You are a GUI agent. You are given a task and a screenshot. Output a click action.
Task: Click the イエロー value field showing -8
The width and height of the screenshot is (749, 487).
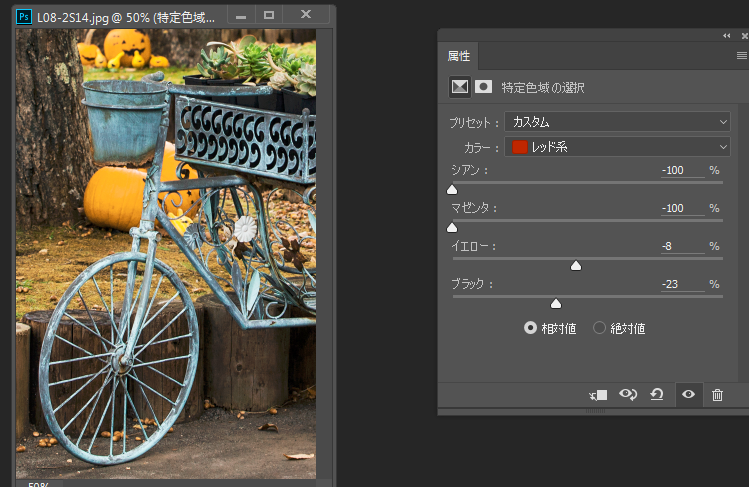coord(683,246)
